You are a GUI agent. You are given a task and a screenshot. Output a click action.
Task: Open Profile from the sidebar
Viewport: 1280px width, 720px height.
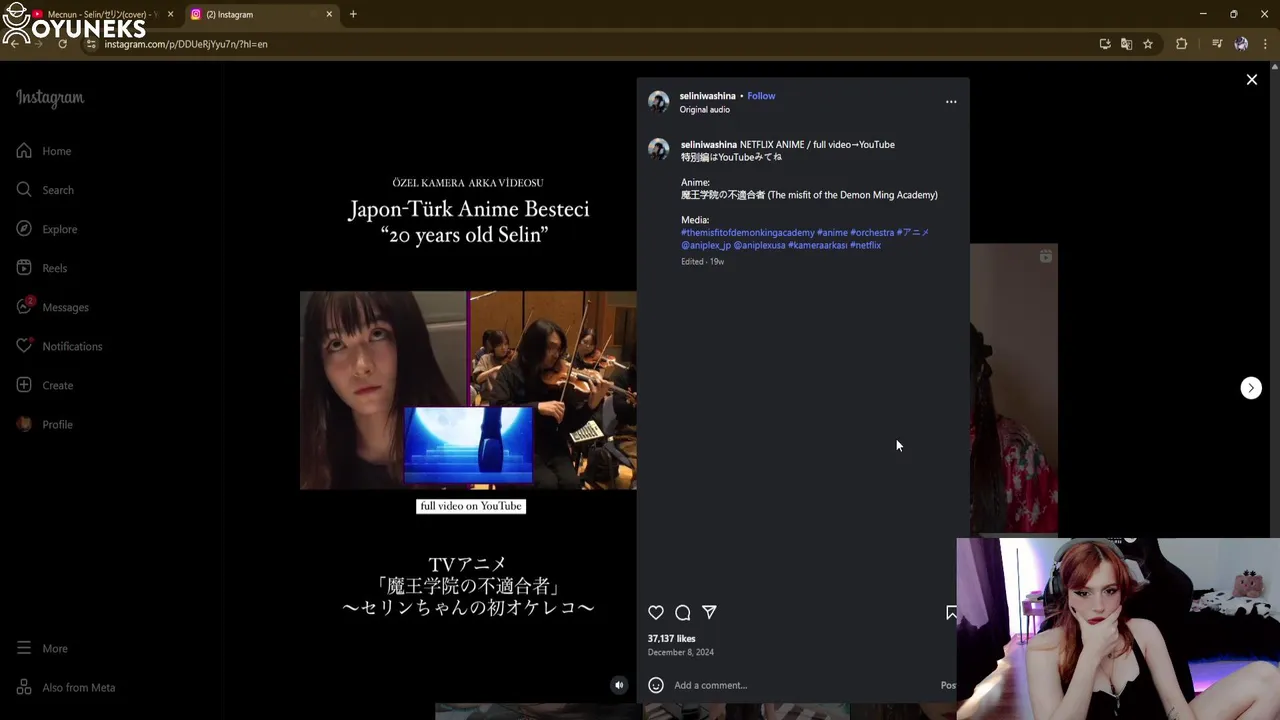(45, 424)
